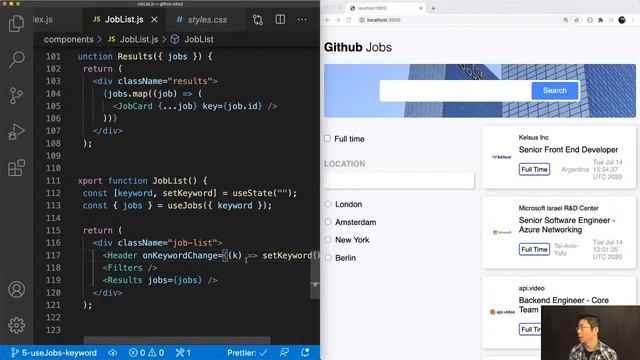The height and width of the screenshot is (360, 640).
Task: Select the New York location option
Action: click(x=328, y=240)
